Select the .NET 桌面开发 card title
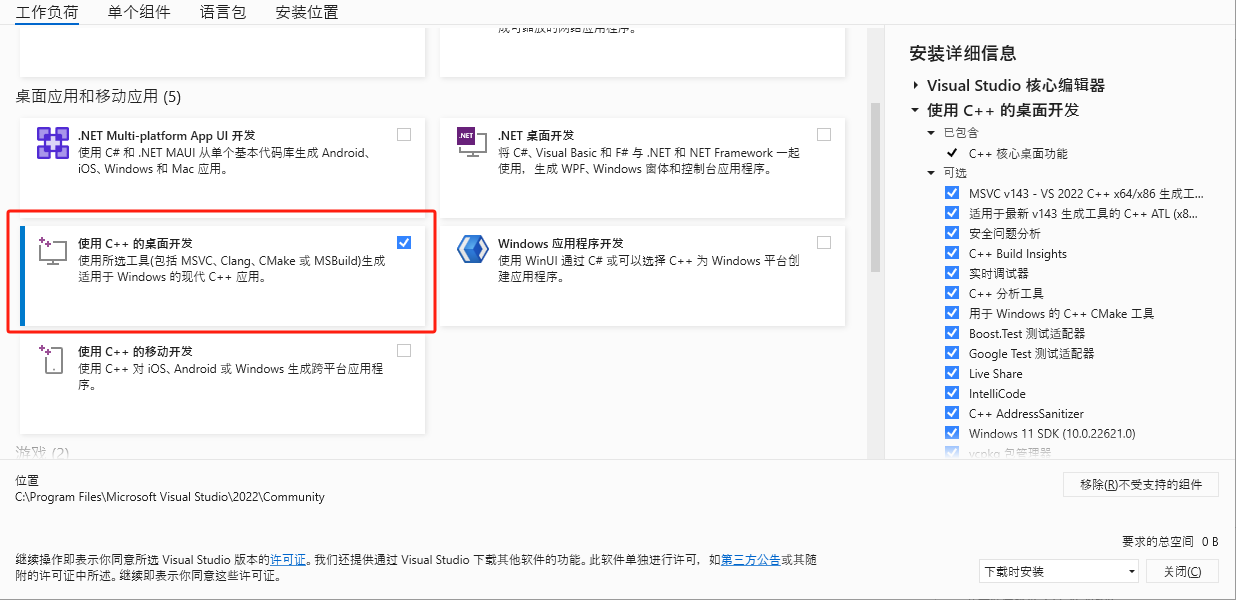 536,135
